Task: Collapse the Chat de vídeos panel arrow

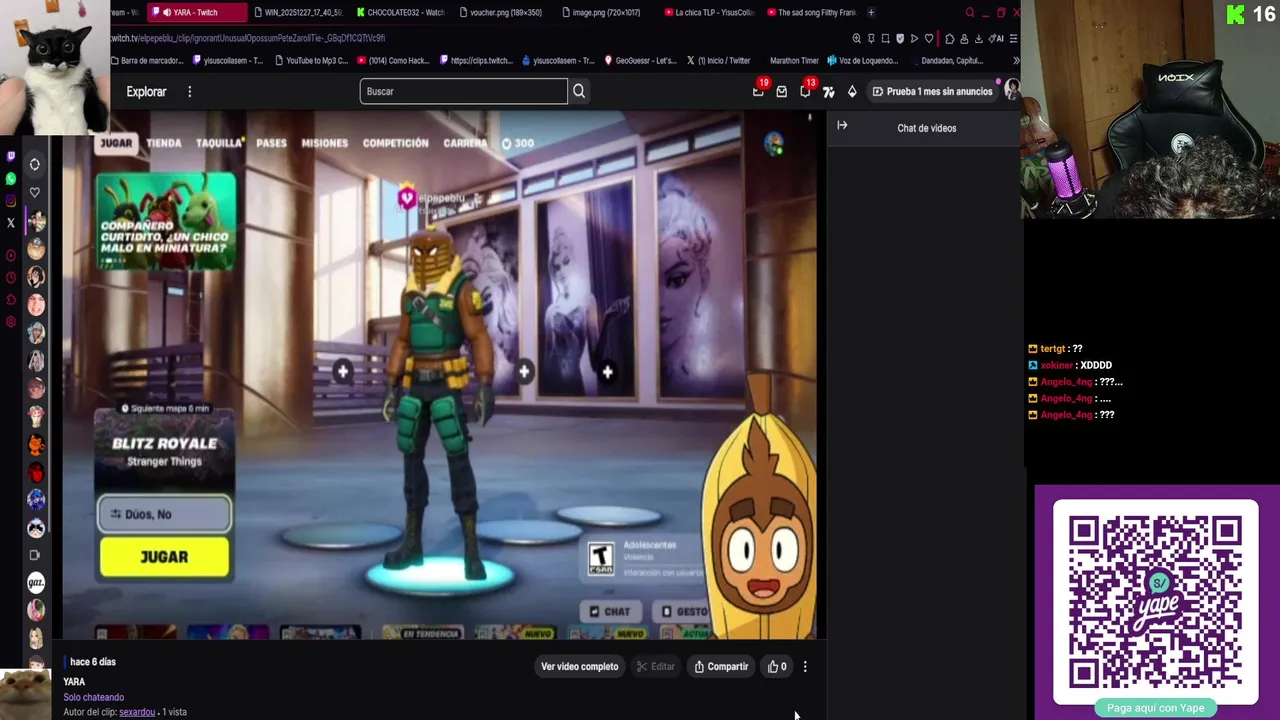Action: [842, 126]
